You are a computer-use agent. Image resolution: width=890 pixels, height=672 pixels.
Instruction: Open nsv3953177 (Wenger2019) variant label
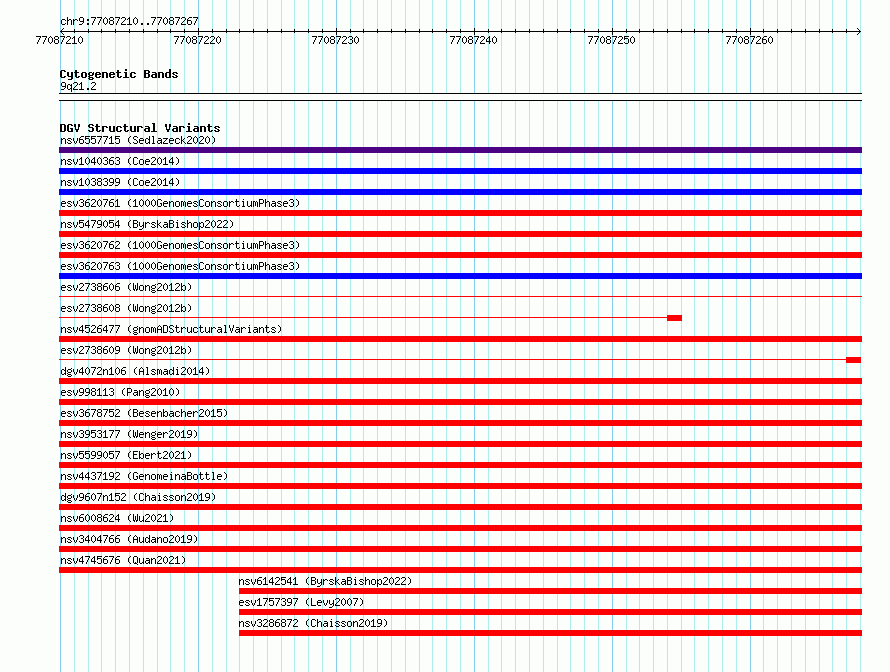[129, 434]
